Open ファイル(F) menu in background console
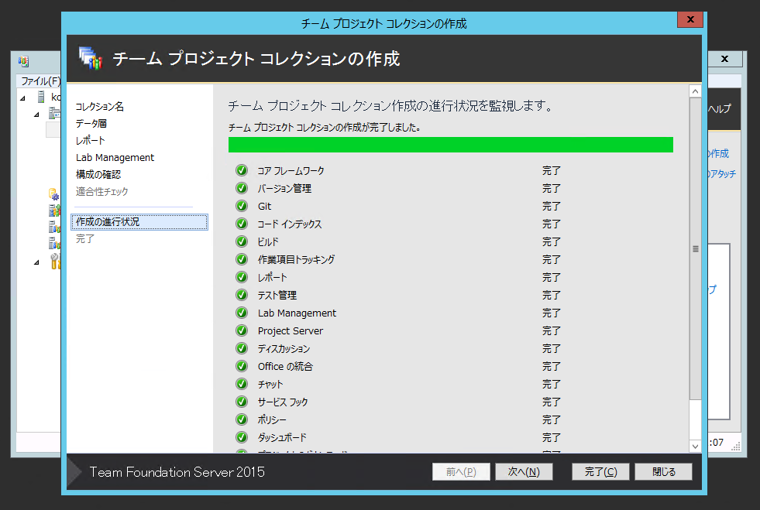Image resolution: width=760 pixels, height=510 pixels. (x=41, y=80)
